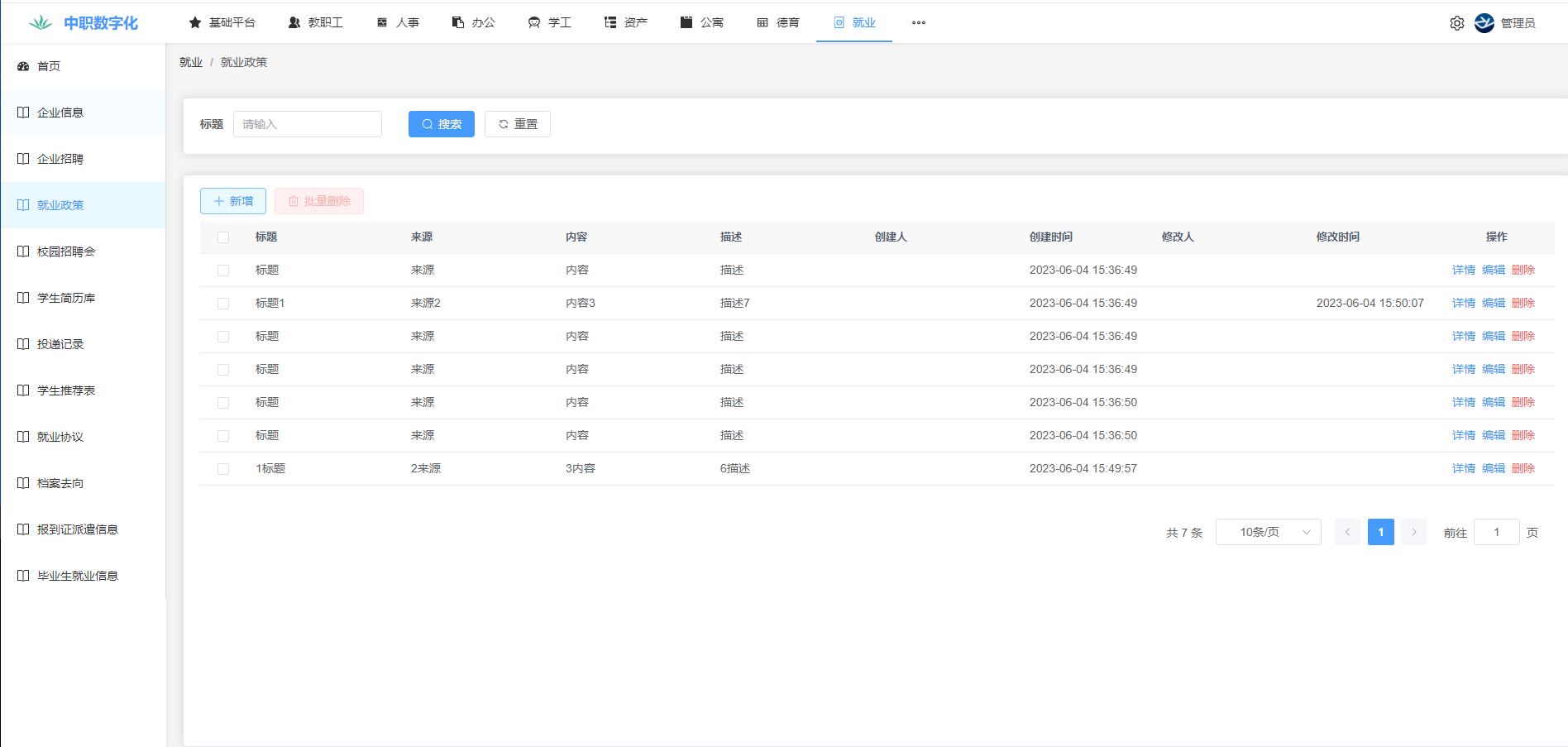Click the administrator avatar icon
This screenshot has width=1568, height=747.
(1484, 23)
